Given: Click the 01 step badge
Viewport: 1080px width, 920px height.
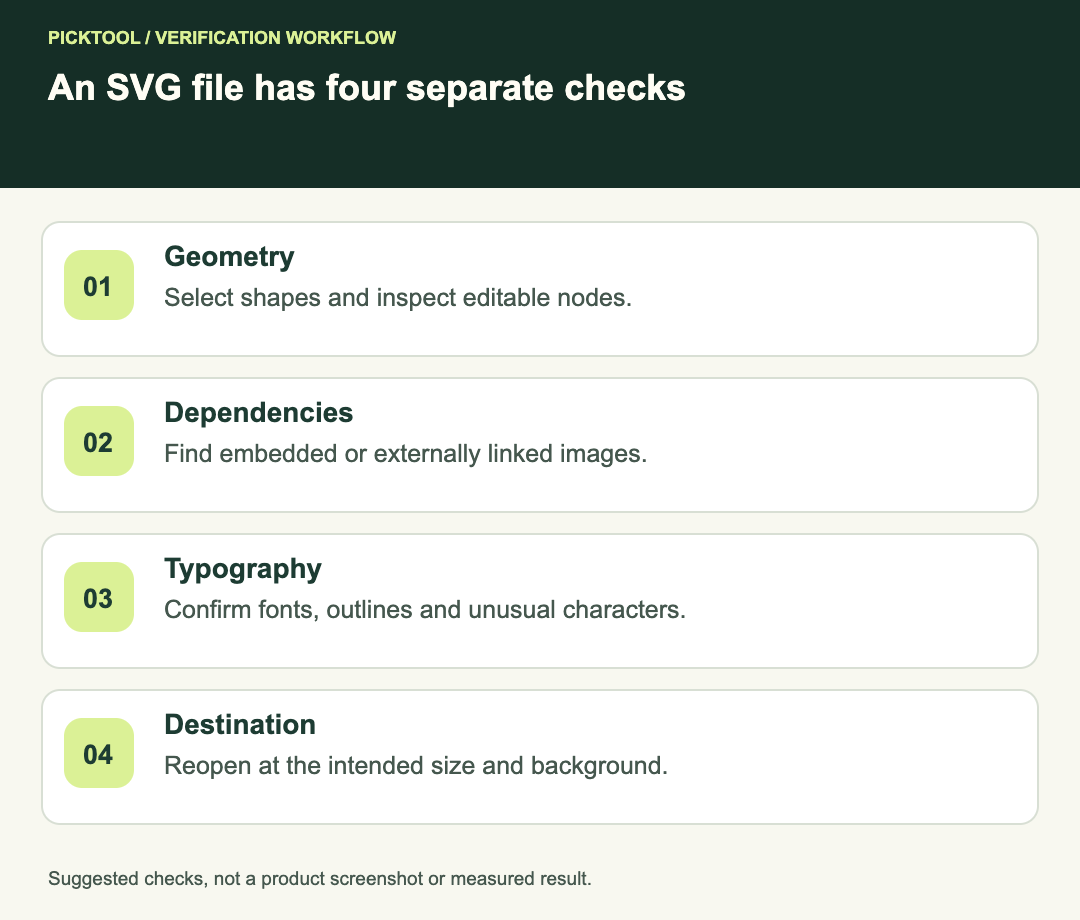Looking at the screenshot, I should (x=98, y=285).
